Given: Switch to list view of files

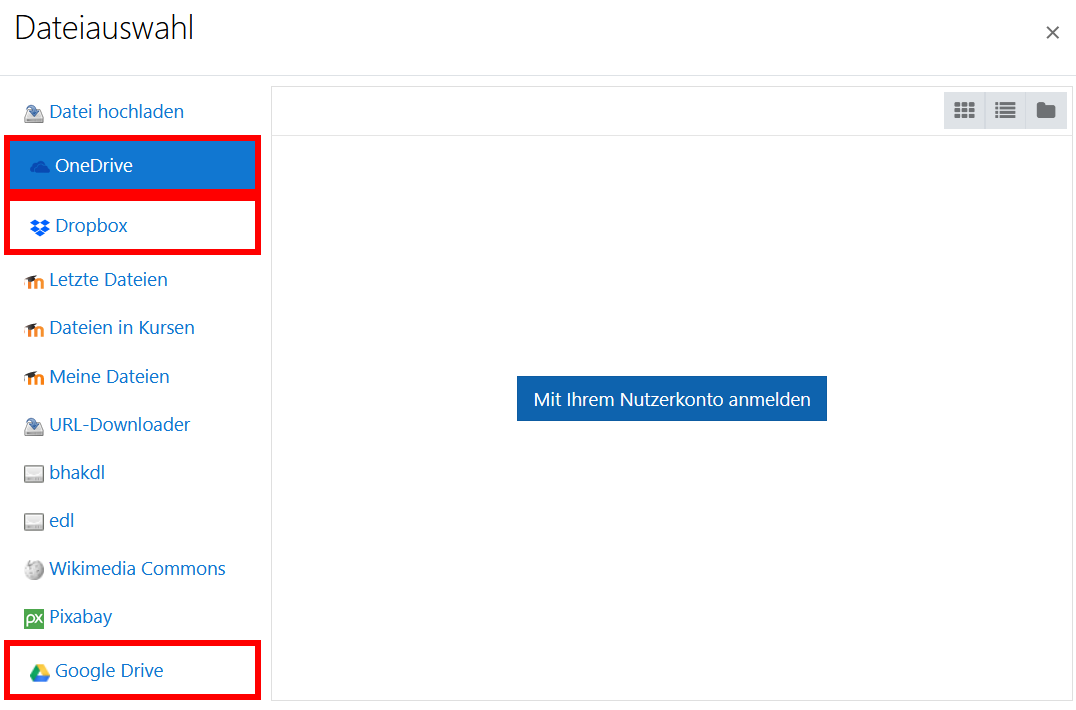Looking at the screenshot, I should pos(1004,110).
